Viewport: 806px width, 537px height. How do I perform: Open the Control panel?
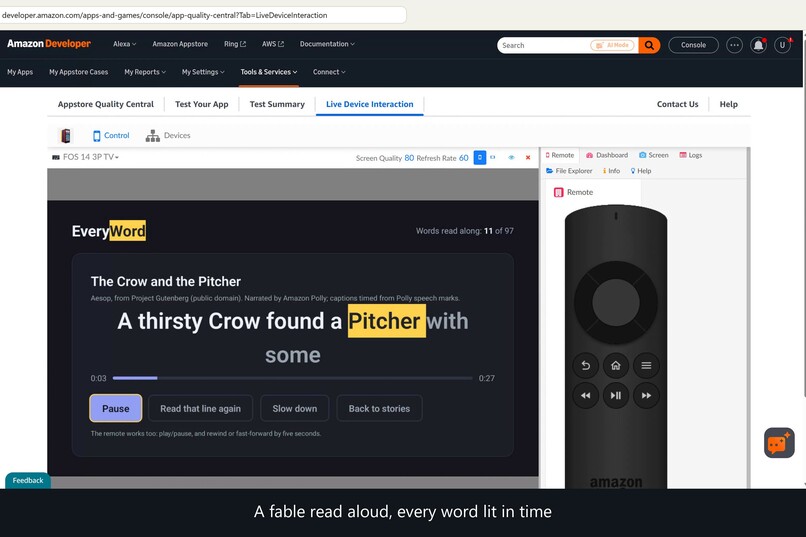[x=111, y=136]
